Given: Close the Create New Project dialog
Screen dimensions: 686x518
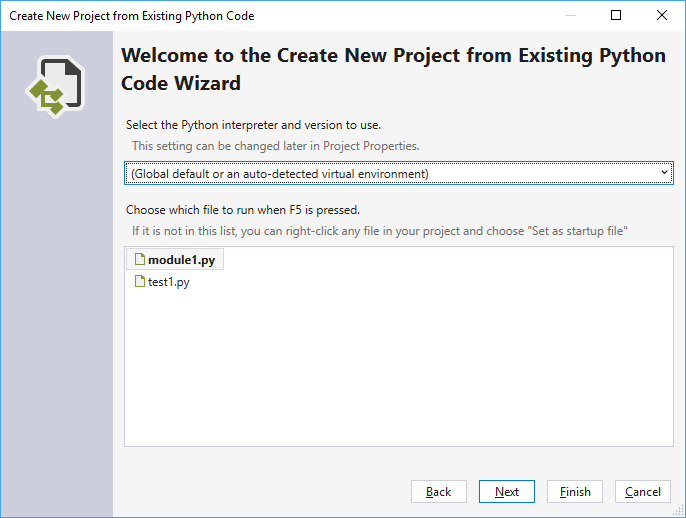Looking at the screenshot, I should point(662,16).
